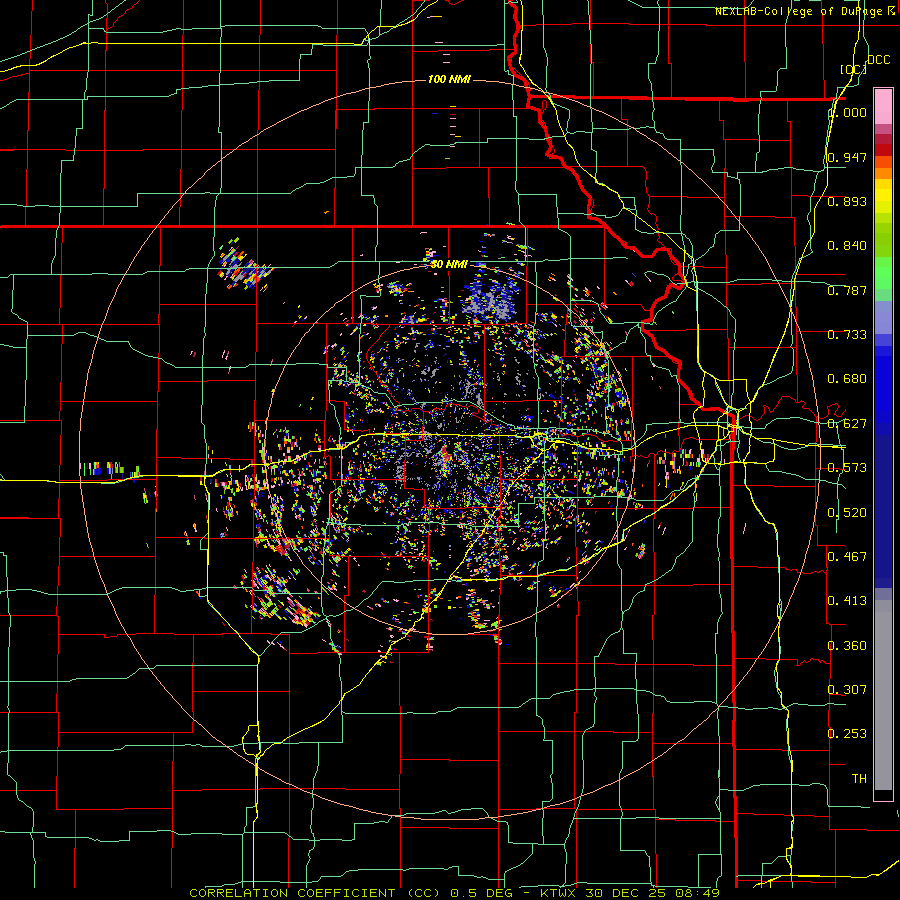Click the 0.467 color scale label

click(x=847, y=556)
